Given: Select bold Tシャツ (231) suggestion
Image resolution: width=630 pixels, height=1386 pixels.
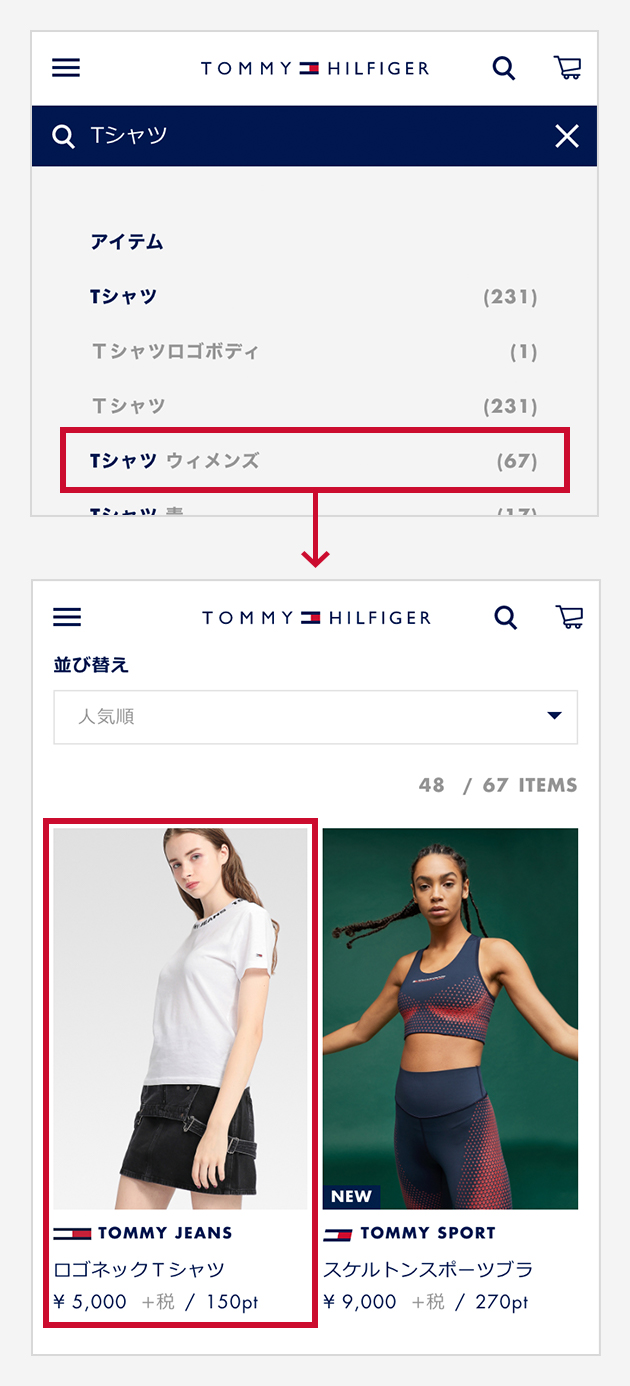Looking at the screenshot, I should (314, 297).
